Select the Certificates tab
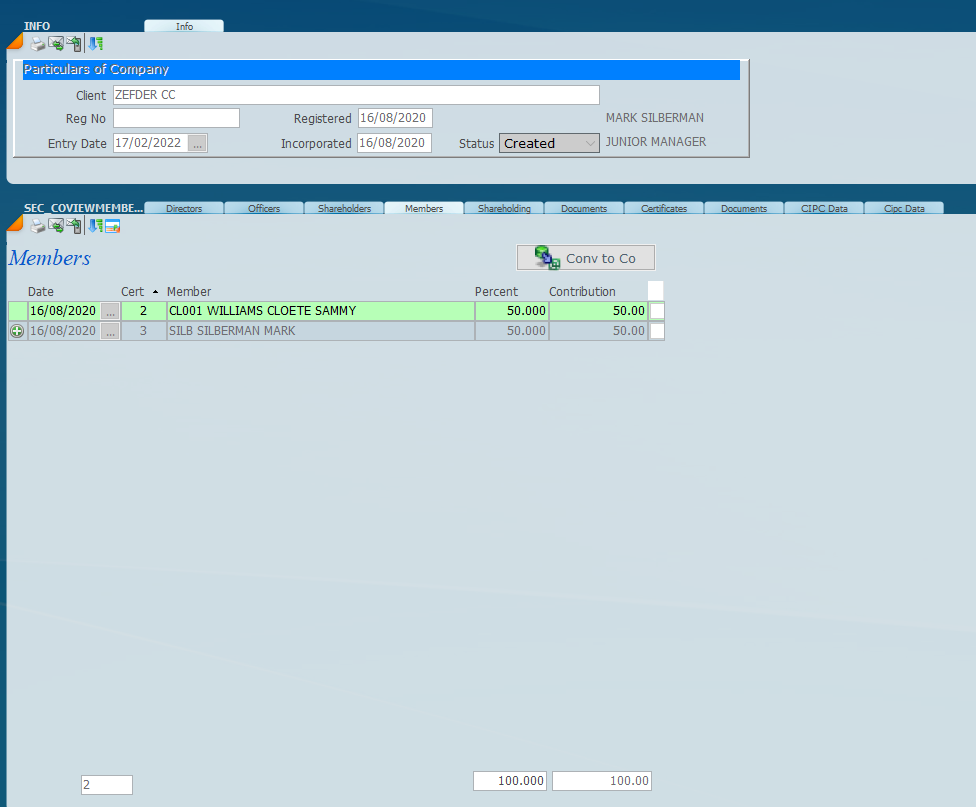Screen dimensions: 976x807 point(664,208)
